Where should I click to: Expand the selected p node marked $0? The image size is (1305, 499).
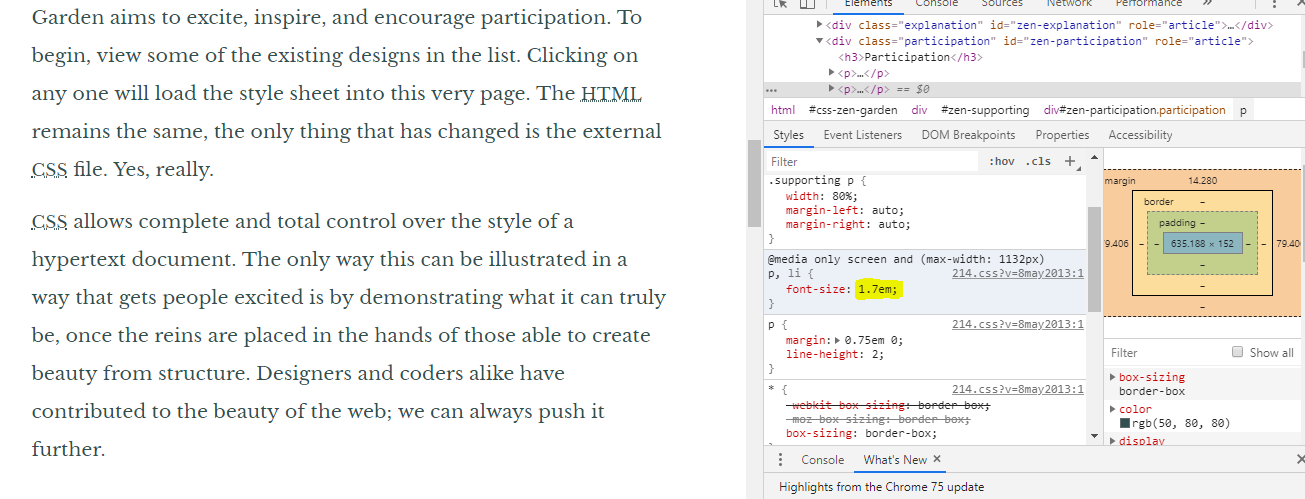pos(832,89)
